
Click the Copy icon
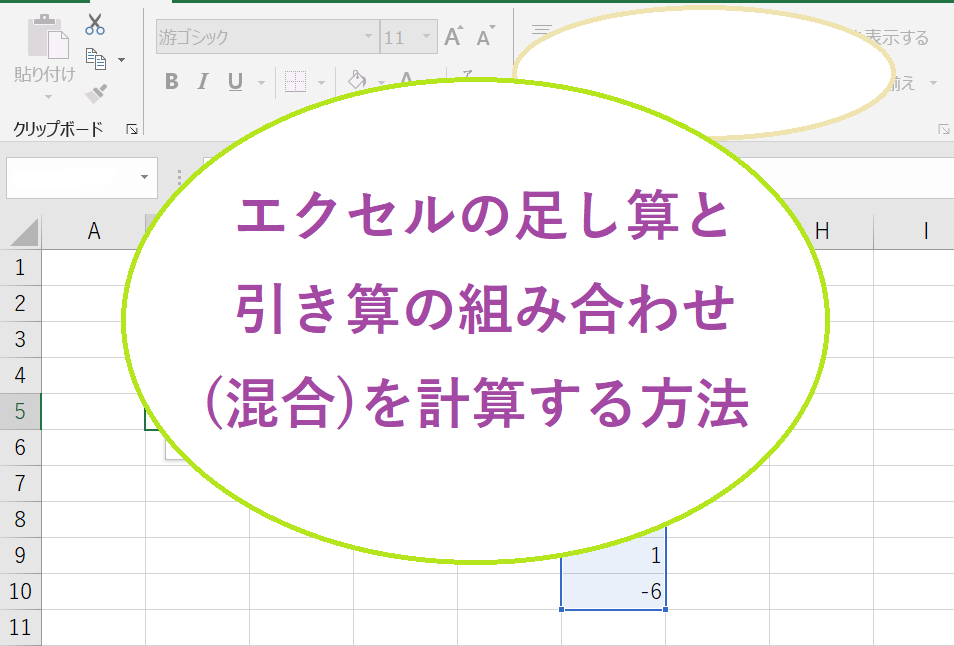[x=97, y=58]
